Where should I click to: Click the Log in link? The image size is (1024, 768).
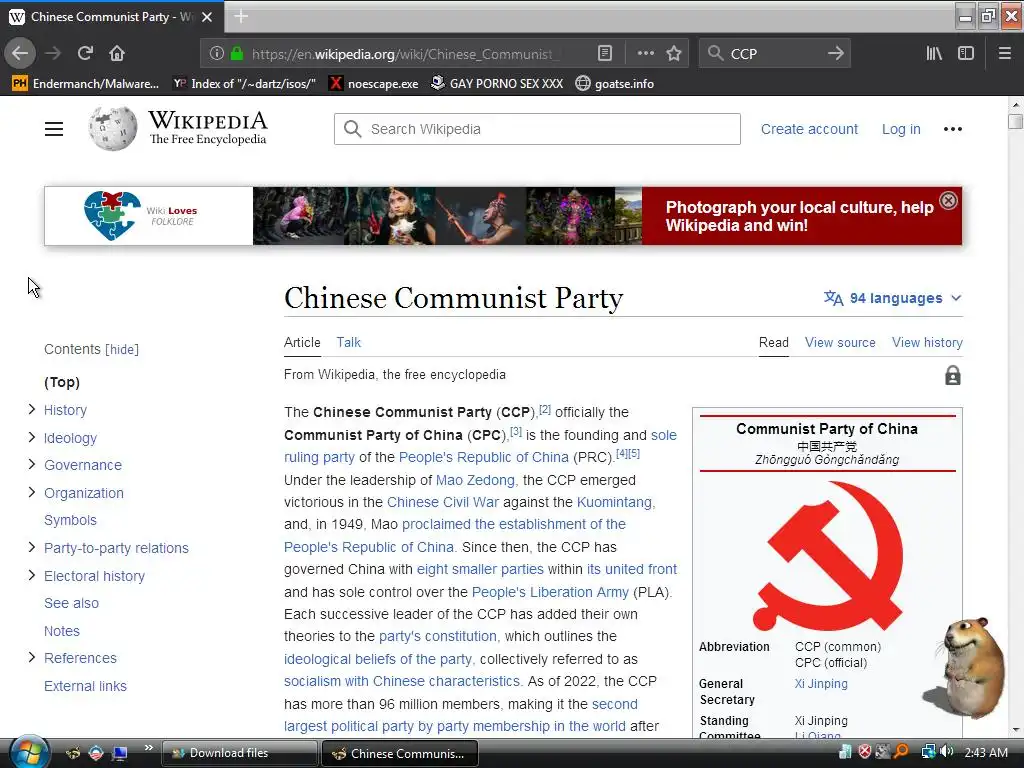[x=901, y=129]
